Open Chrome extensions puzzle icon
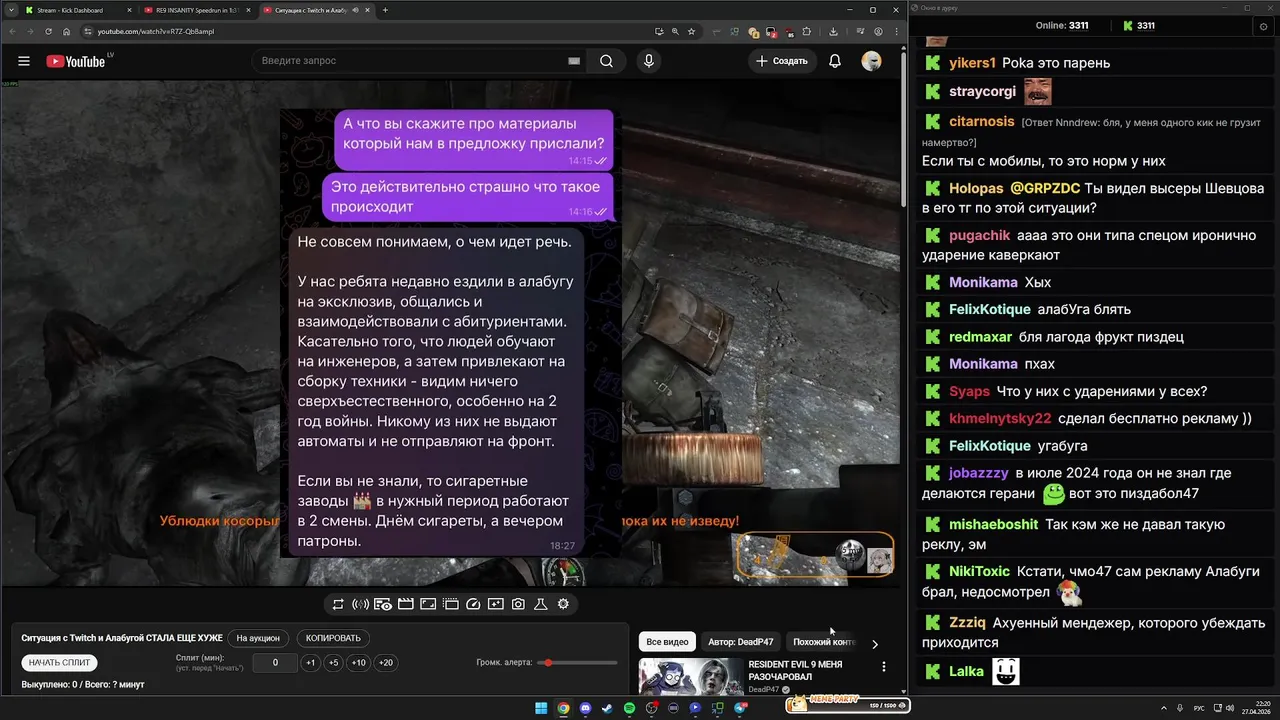The width and height of the screenshot is (1280, 720). (x=806, y=31)
